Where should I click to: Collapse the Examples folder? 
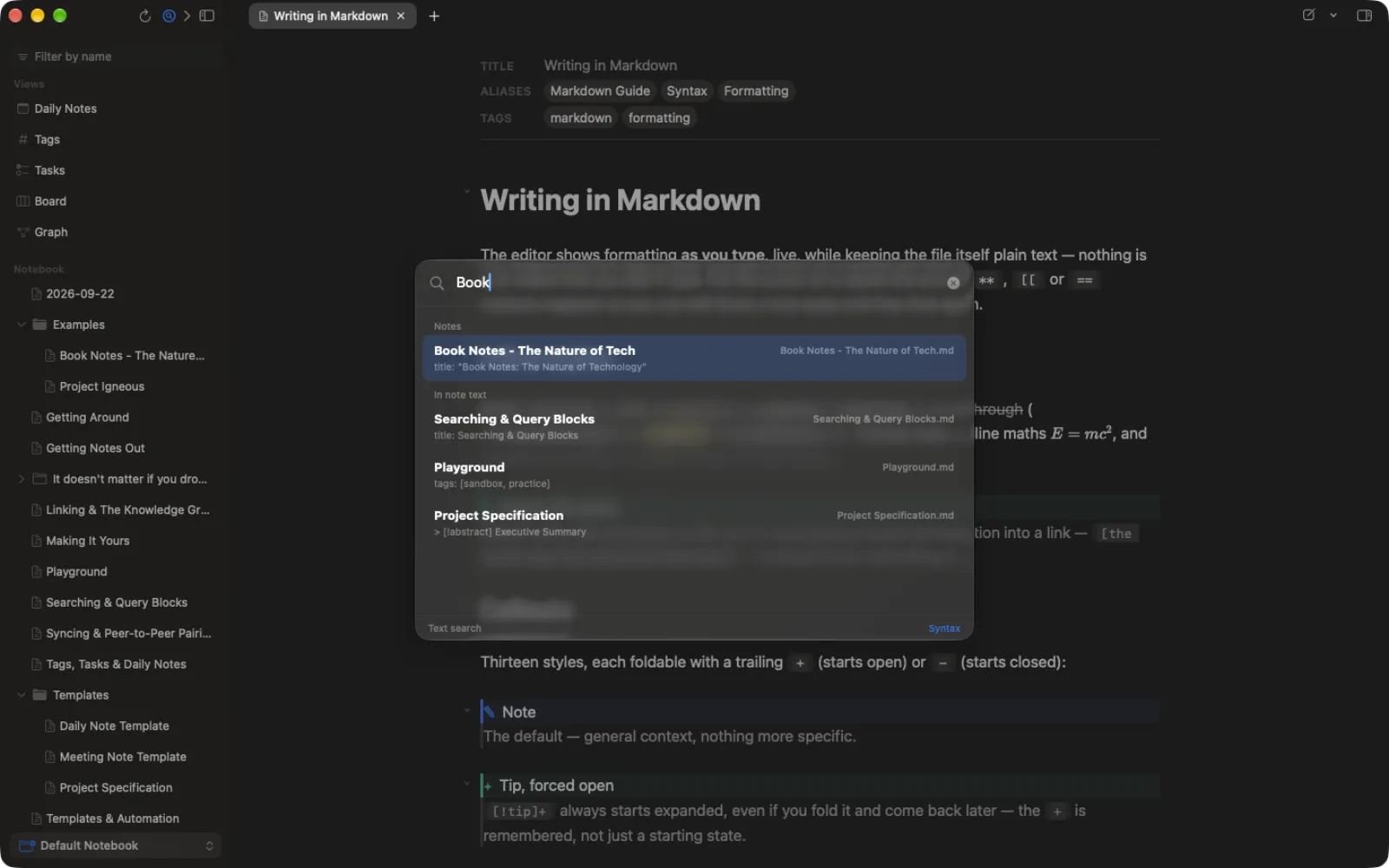pos(22,325)
